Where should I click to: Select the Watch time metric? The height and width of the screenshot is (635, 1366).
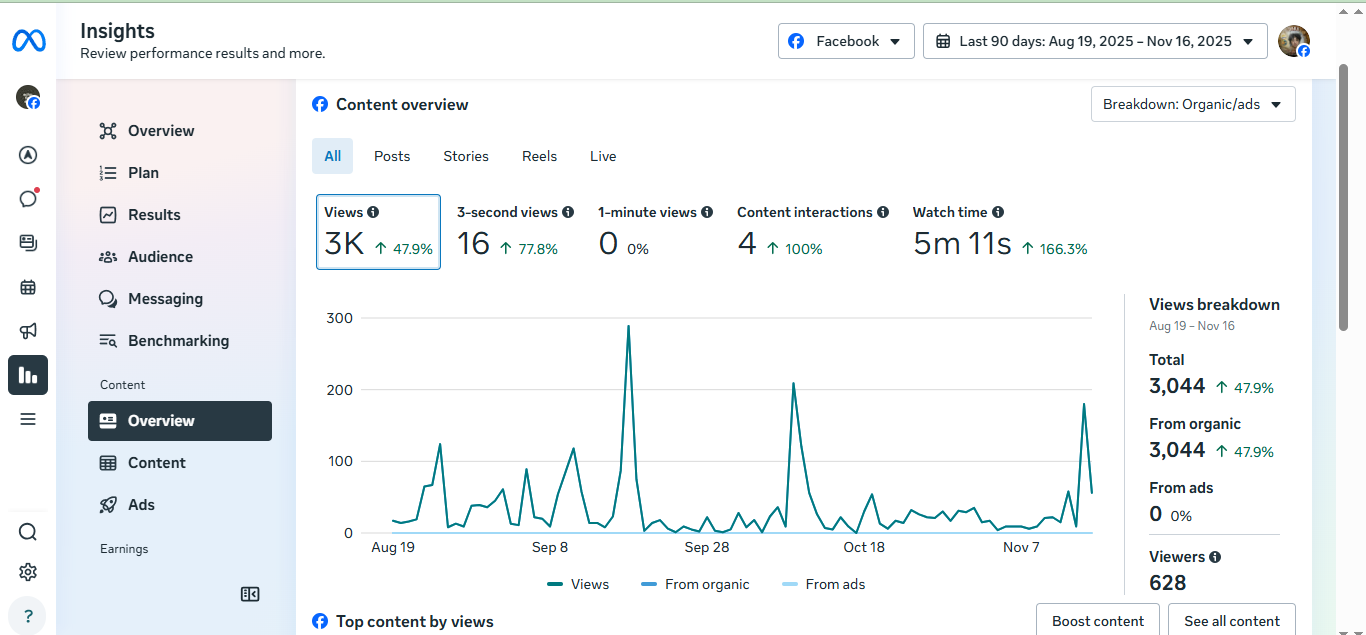coord(999,232)
